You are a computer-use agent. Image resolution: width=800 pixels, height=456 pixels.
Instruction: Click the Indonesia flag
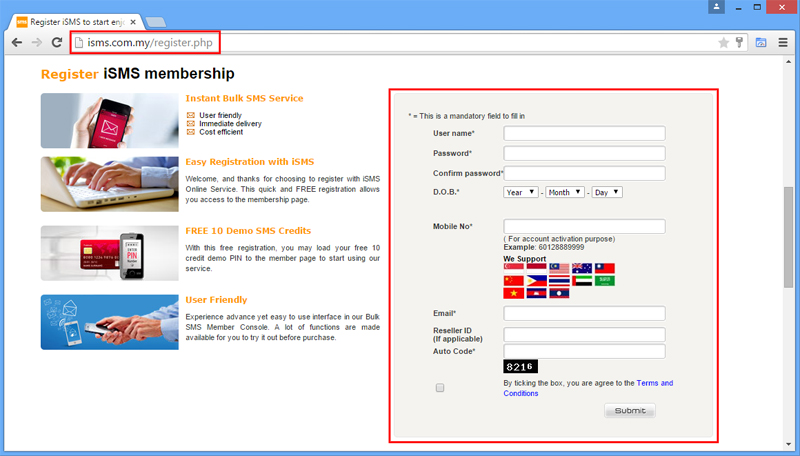(536, 268)
